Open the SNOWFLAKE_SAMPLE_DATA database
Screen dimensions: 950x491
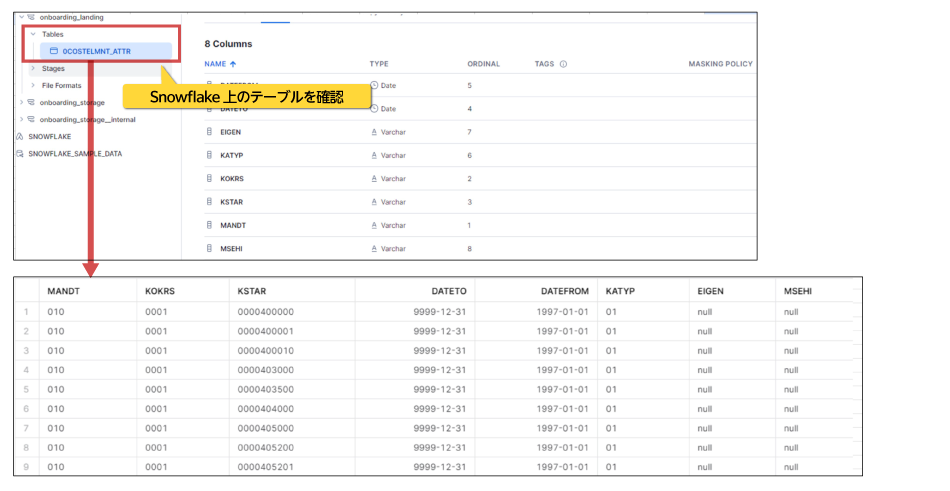pos(75,154)
